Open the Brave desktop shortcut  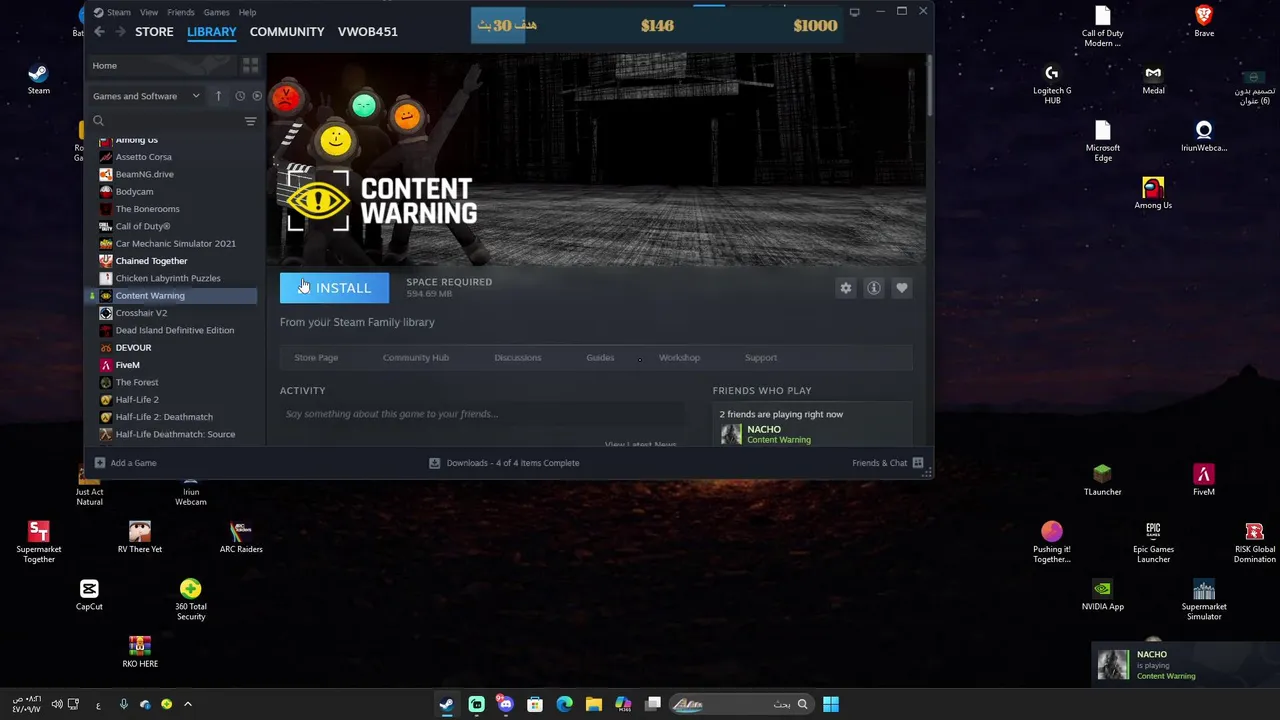(1204, 22)
